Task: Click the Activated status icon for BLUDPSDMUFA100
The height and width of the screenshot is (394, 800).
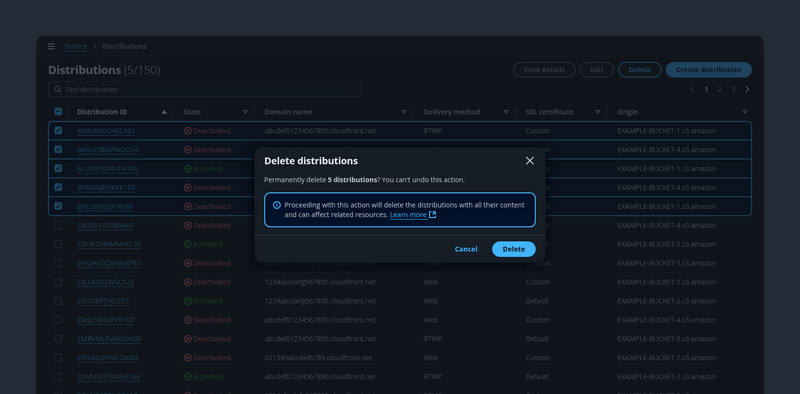Action: (187, 168)
